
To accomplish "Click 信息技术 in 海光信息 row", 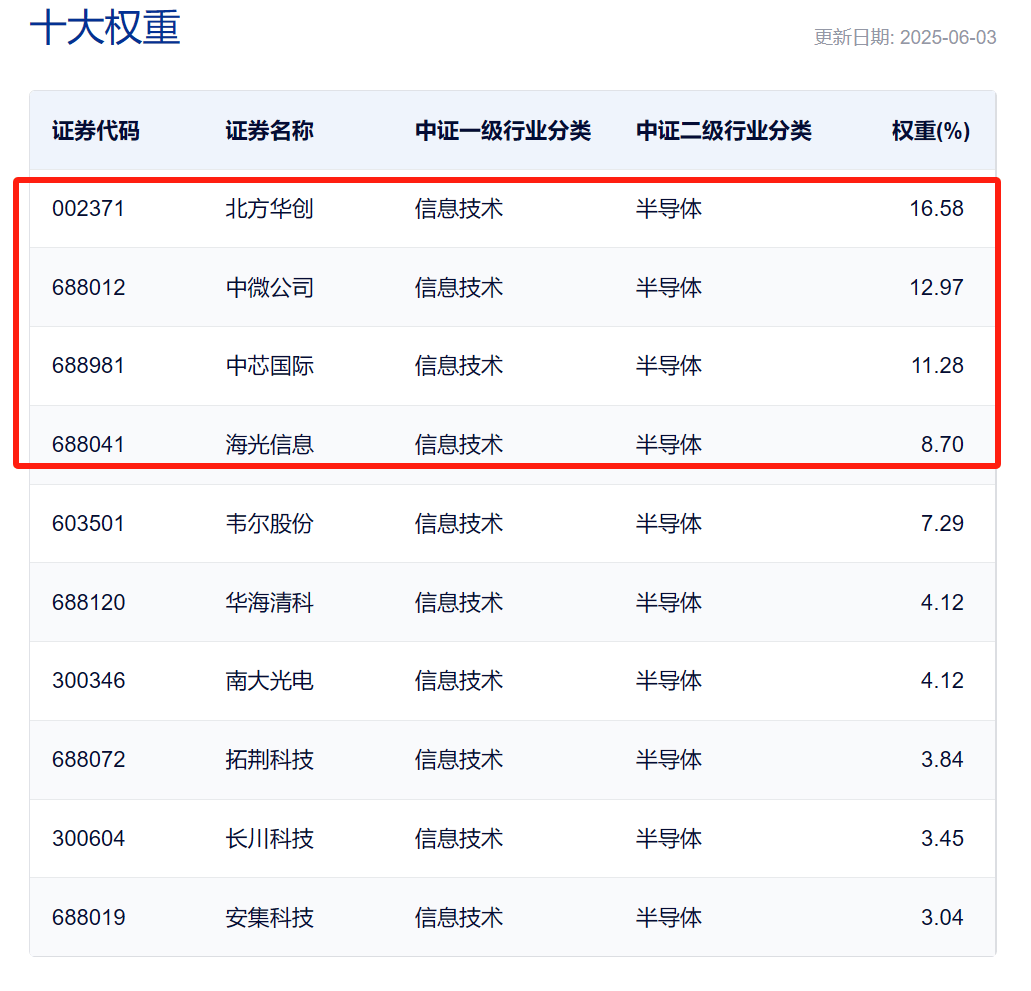I will tap(459, 445).
